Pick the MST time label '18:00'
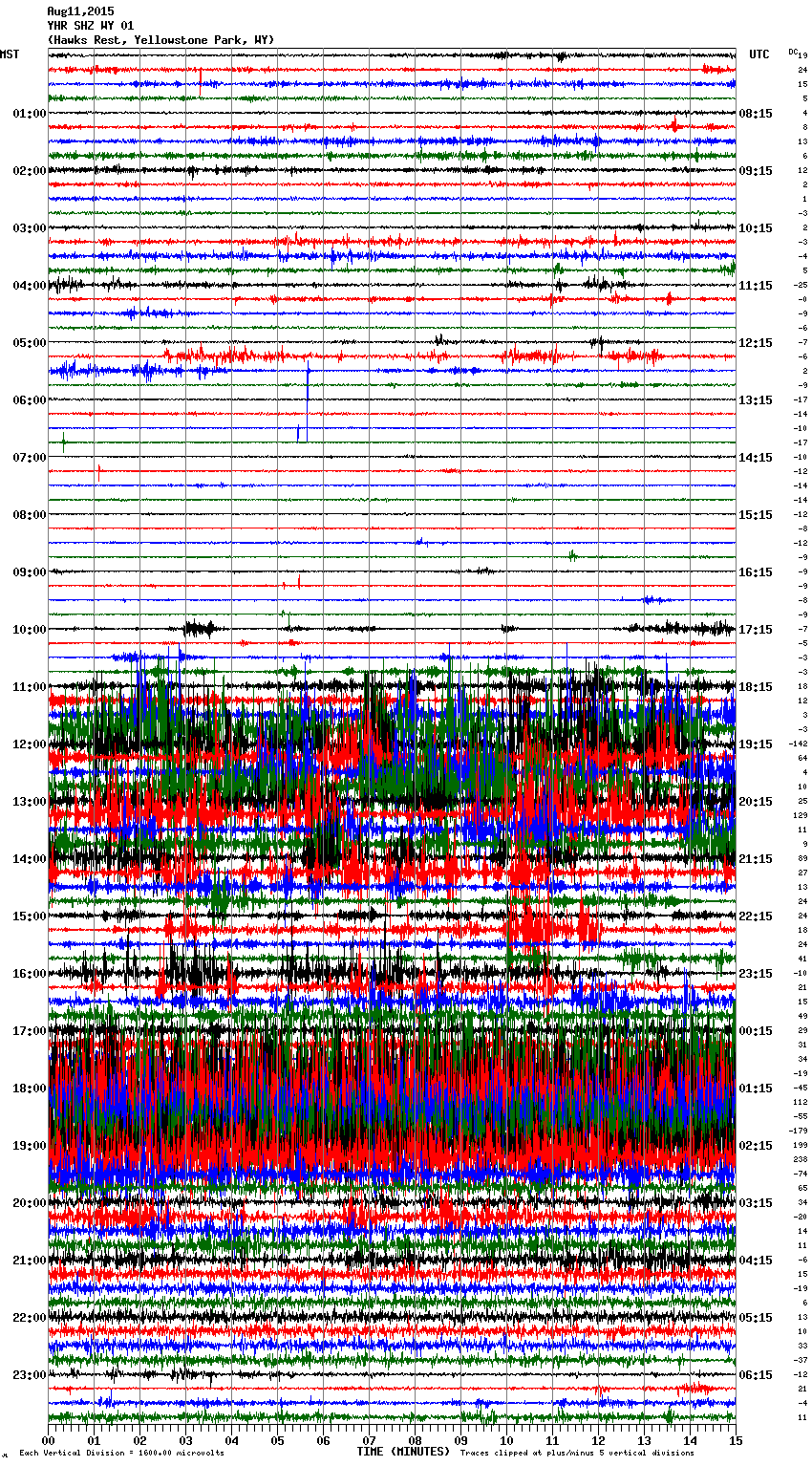Image resolution: width=812 pixels, height=1466 pixels. coord(30,1089)
